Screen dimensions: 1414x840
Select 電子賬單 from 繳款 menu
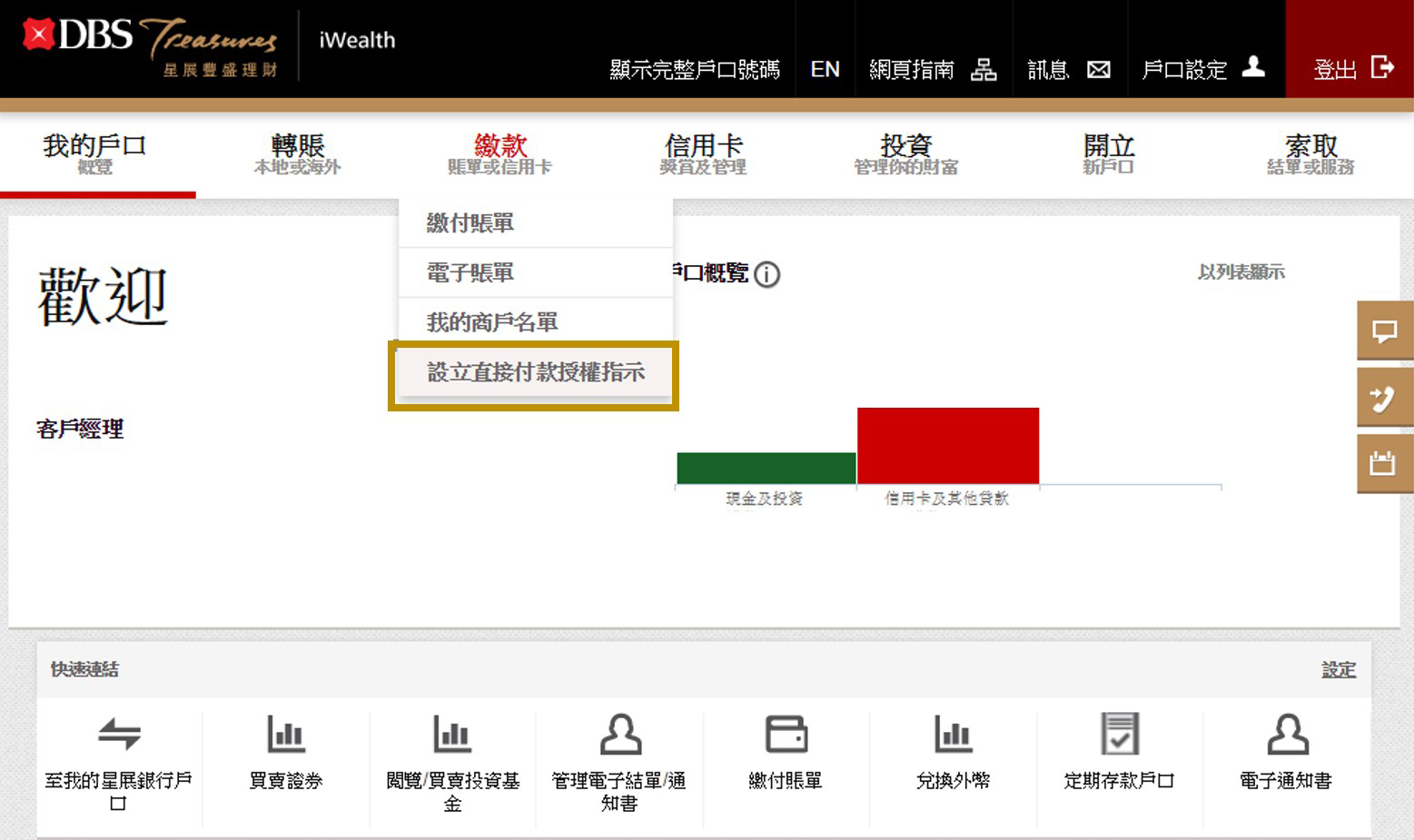pyautogui.click(x=470, y=272)
